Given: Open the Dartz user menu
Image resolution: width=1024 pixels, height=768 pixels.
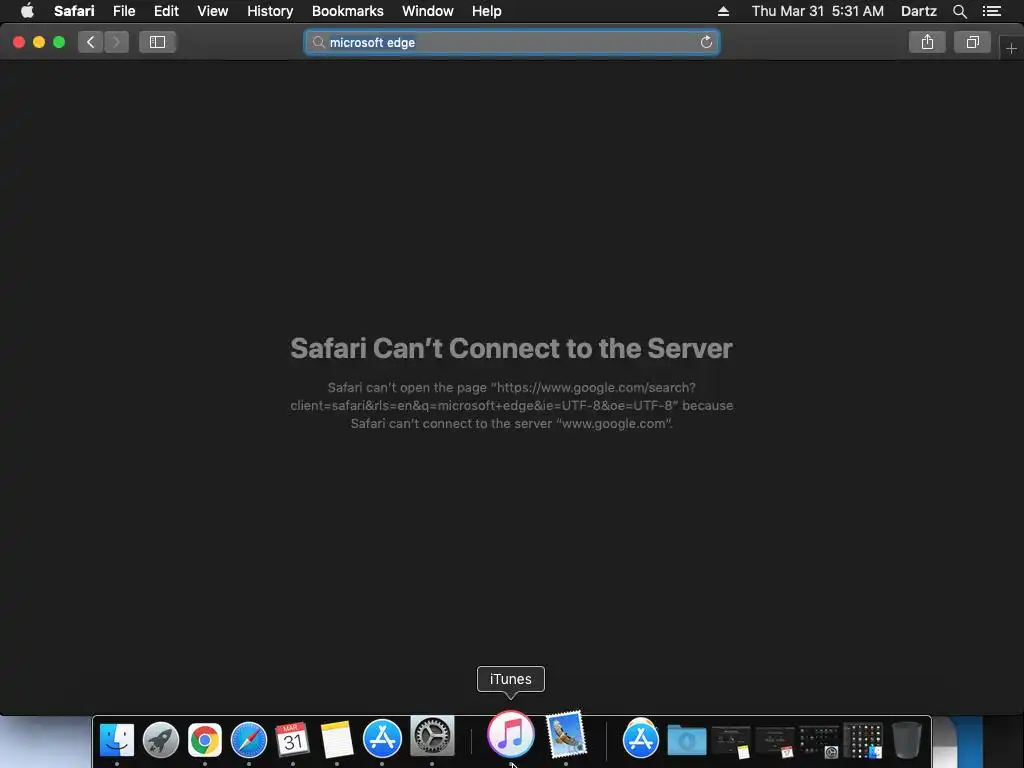Looking at the screenshot, I should click(919, 11).
